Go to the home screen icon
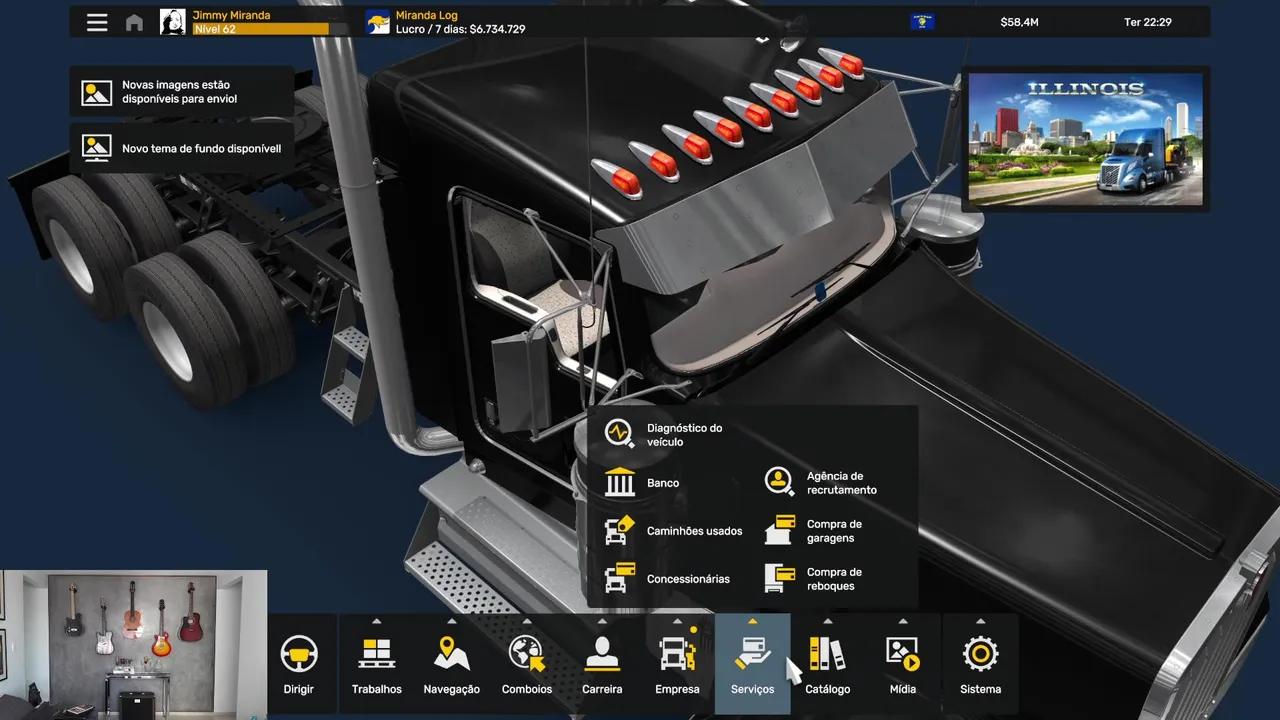This screenshot has width=1280, height=720. 134,23
